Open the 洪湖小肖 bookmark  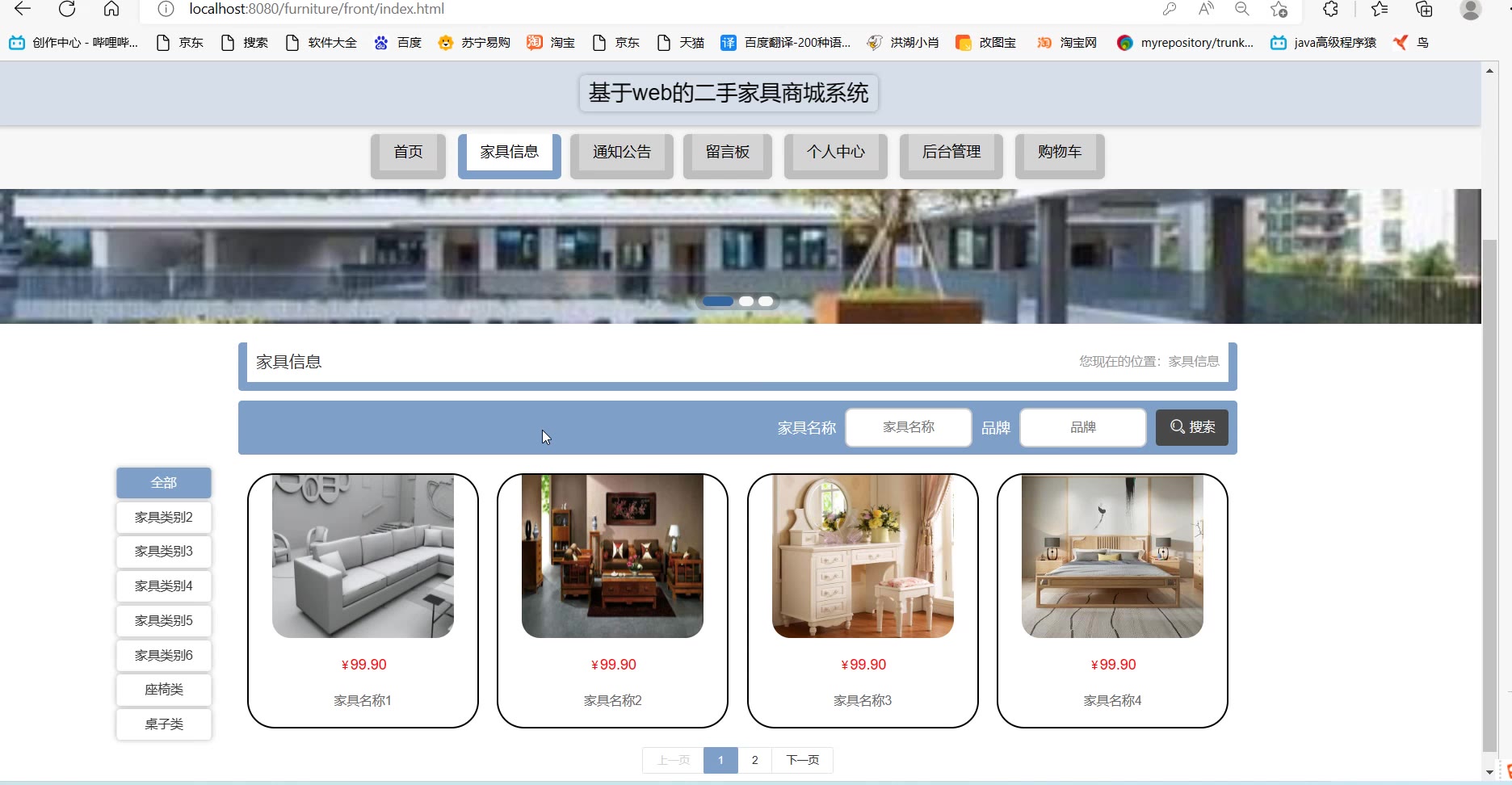click(903, 43)
